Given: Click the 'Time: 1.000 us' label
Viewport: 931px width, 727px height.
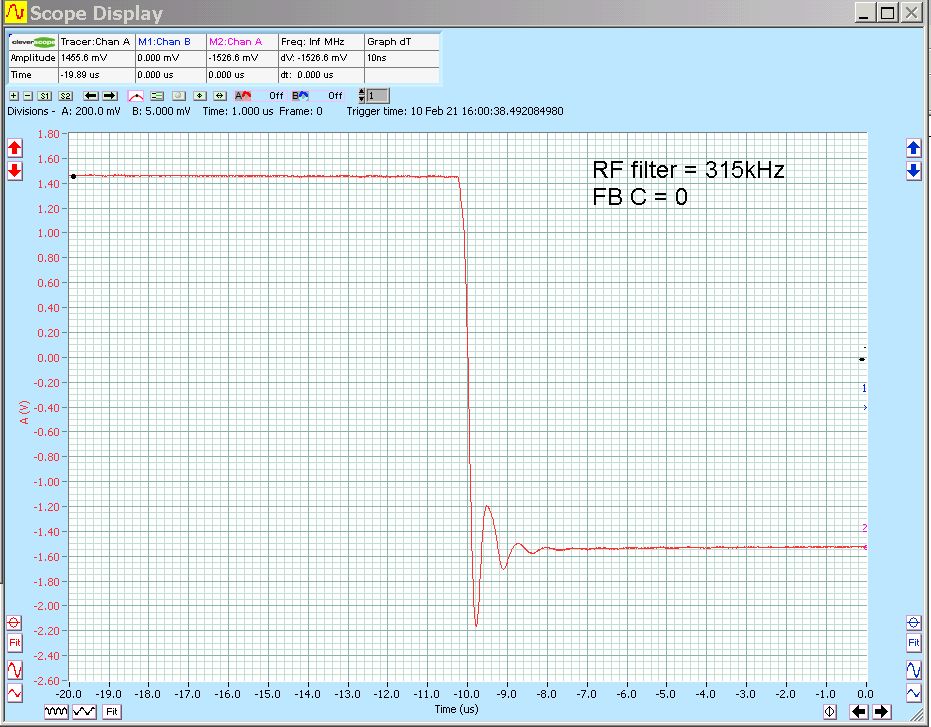Looking at the screenshot, I should click(x=238, y=111).
